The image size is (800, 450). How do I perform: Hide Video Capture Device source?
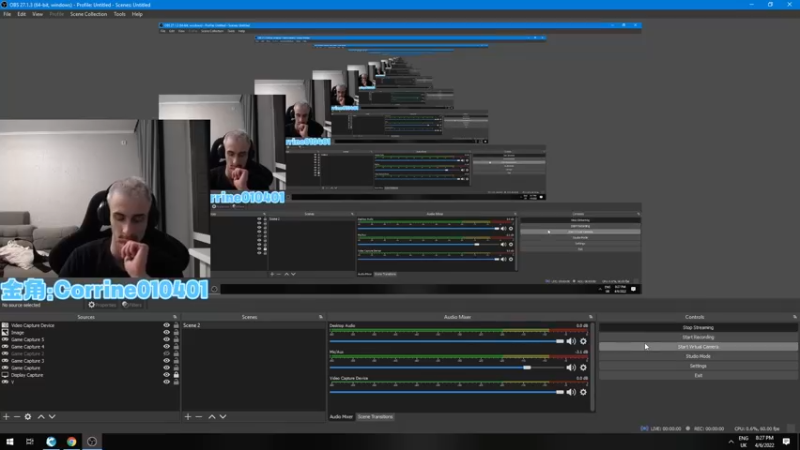point(166,325)
